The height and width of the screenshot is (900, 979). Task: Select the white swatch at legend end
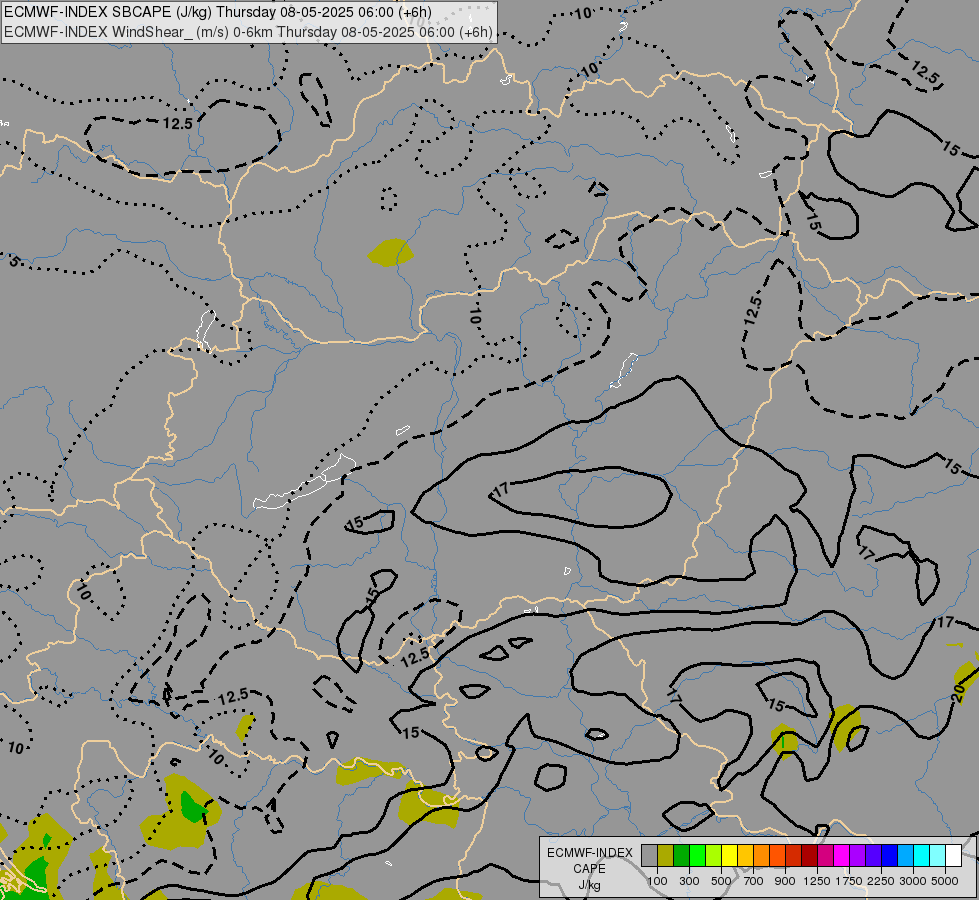pyautogui.click(x=954, y=855)
